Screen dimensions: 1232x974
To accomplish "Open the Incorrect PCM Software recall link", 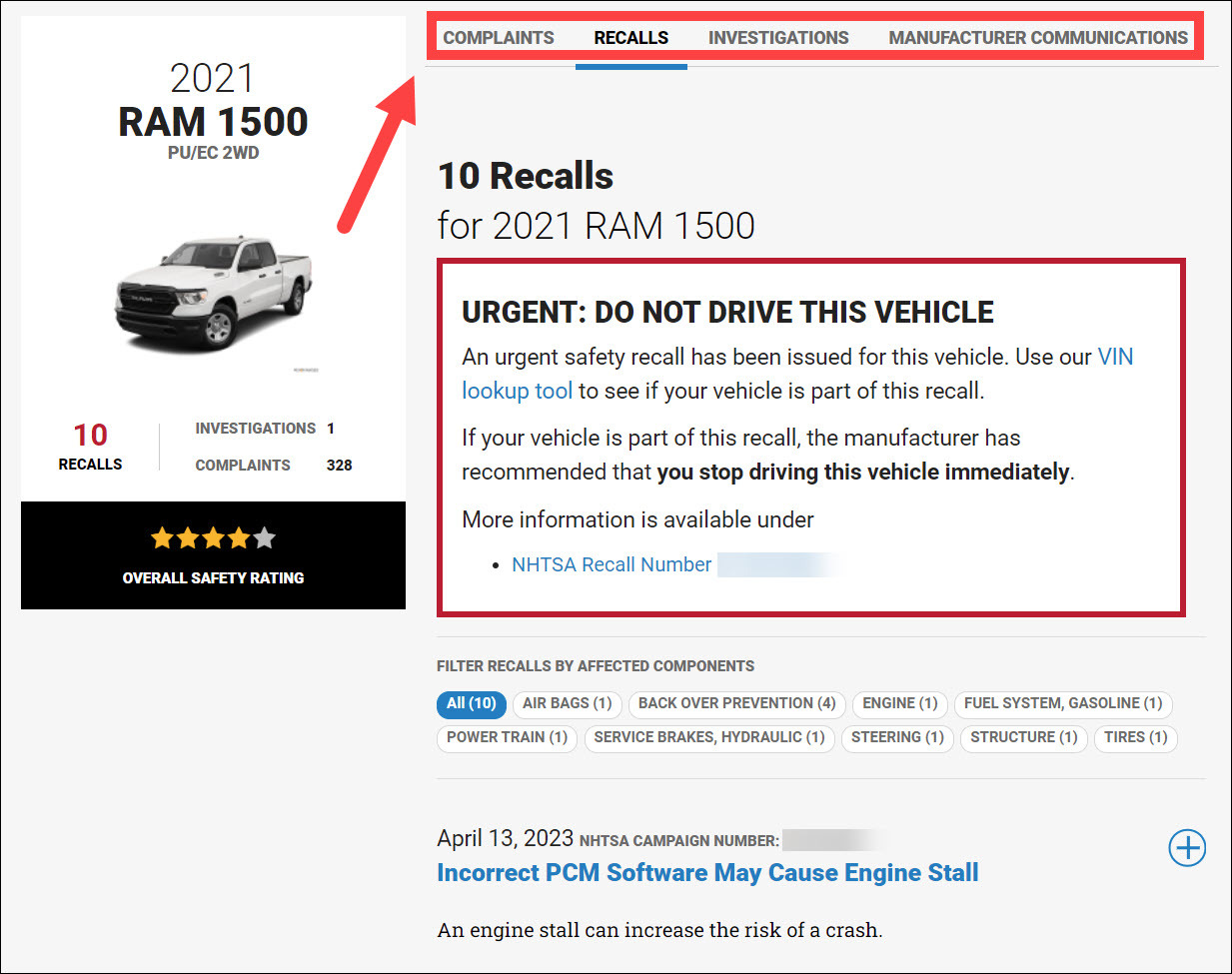I will [x=706, y=872].
